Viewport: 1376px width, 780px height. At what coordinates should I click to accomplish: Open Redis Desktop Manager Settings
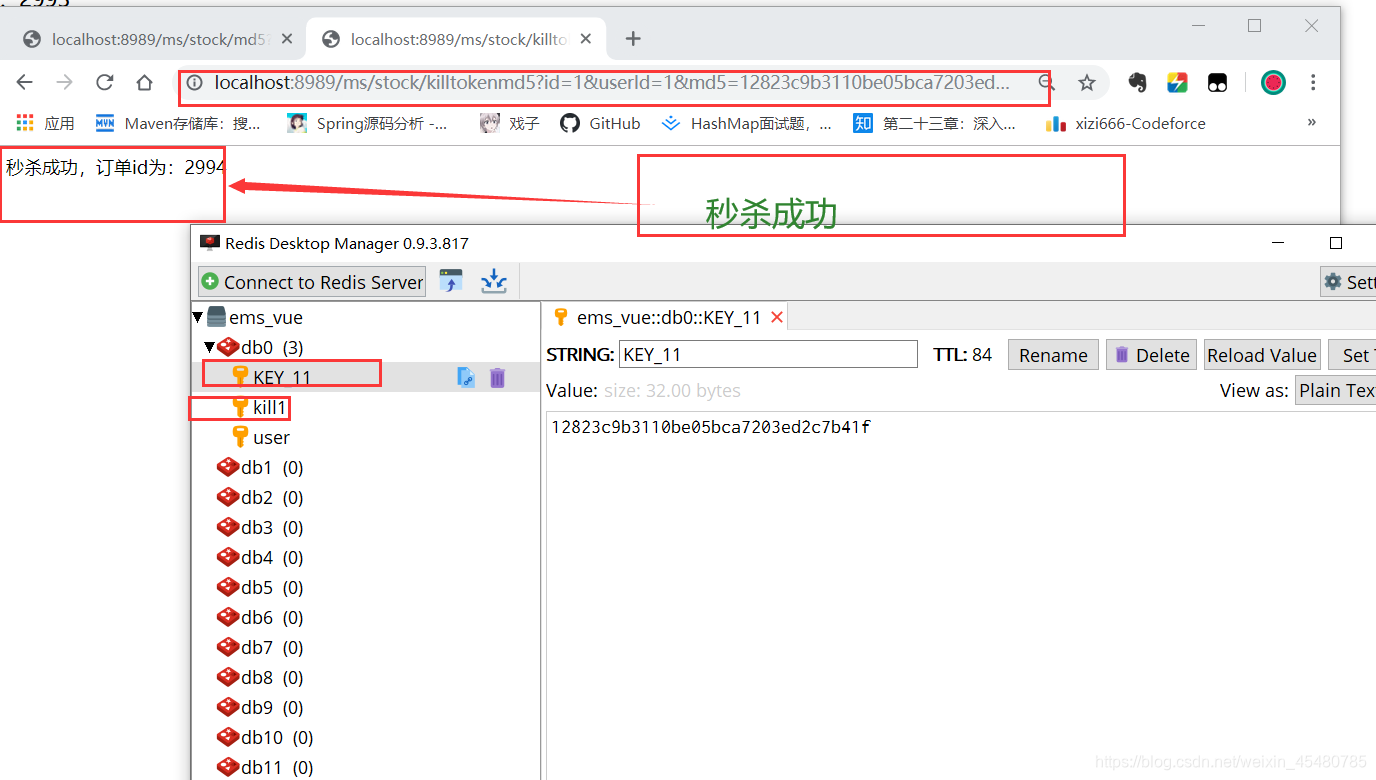(x=1348, y=282)
